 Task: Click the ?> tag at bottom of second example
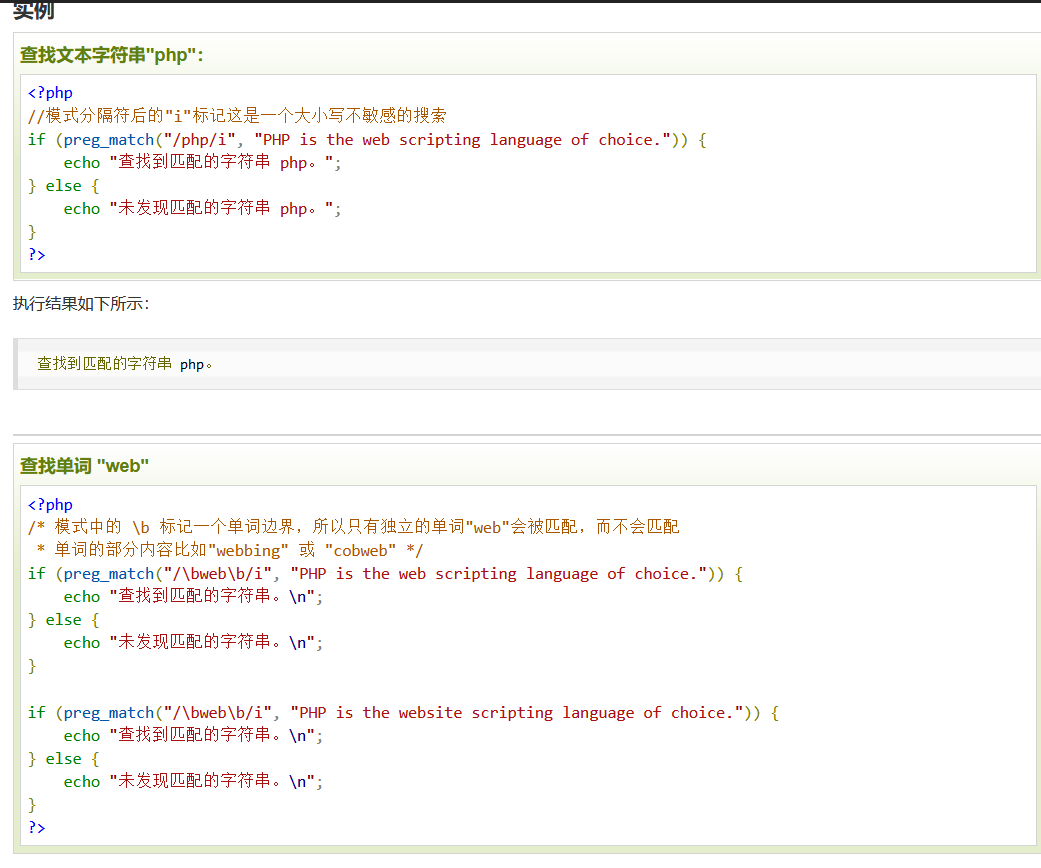(x=37, y=827)
